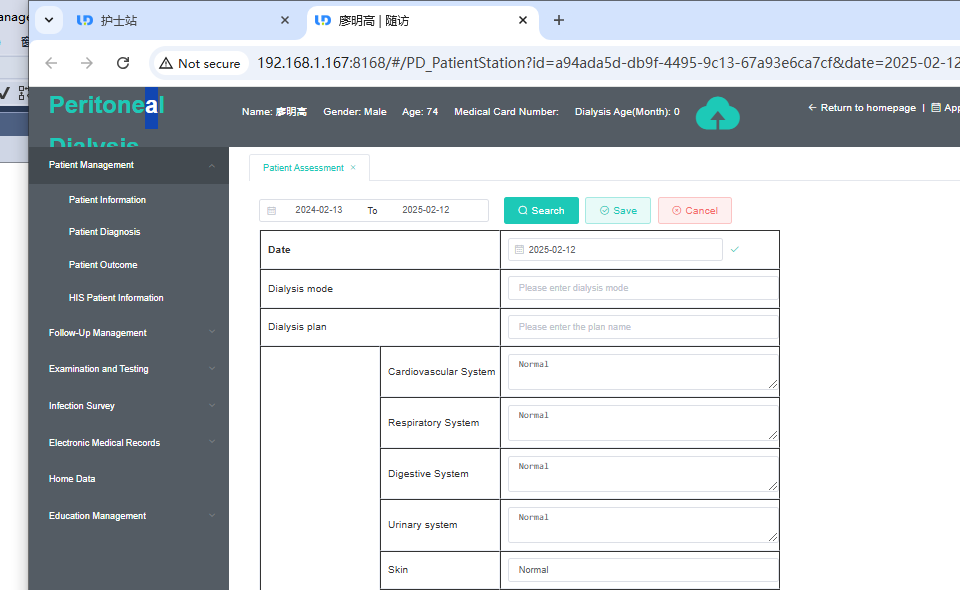Click the Dialysis mode row label
Viewport: 960px width, 590px height.
[x=301, y=289]
